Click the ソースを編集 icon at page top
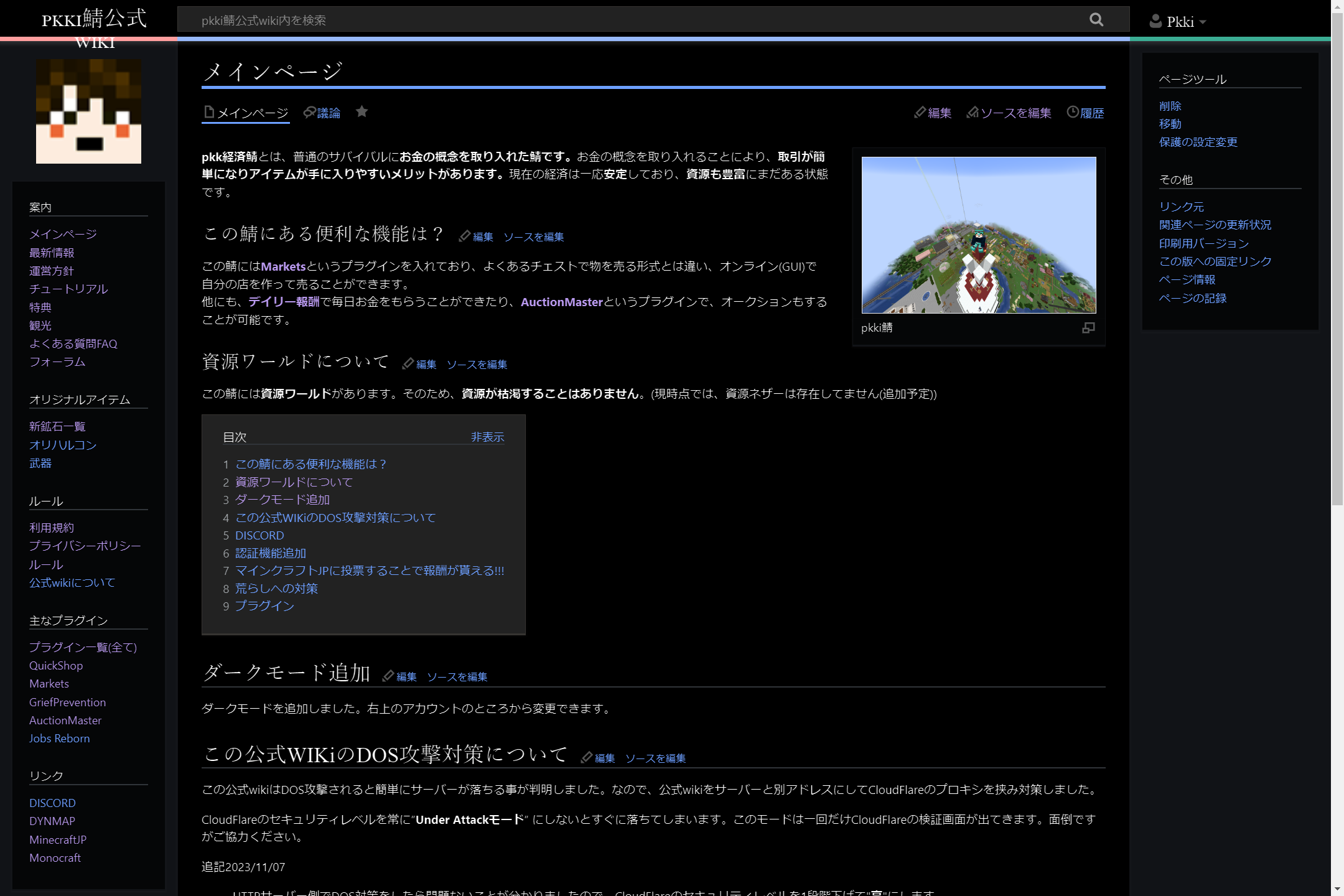This screenshot has height=896, width=1344. [972, 113]
